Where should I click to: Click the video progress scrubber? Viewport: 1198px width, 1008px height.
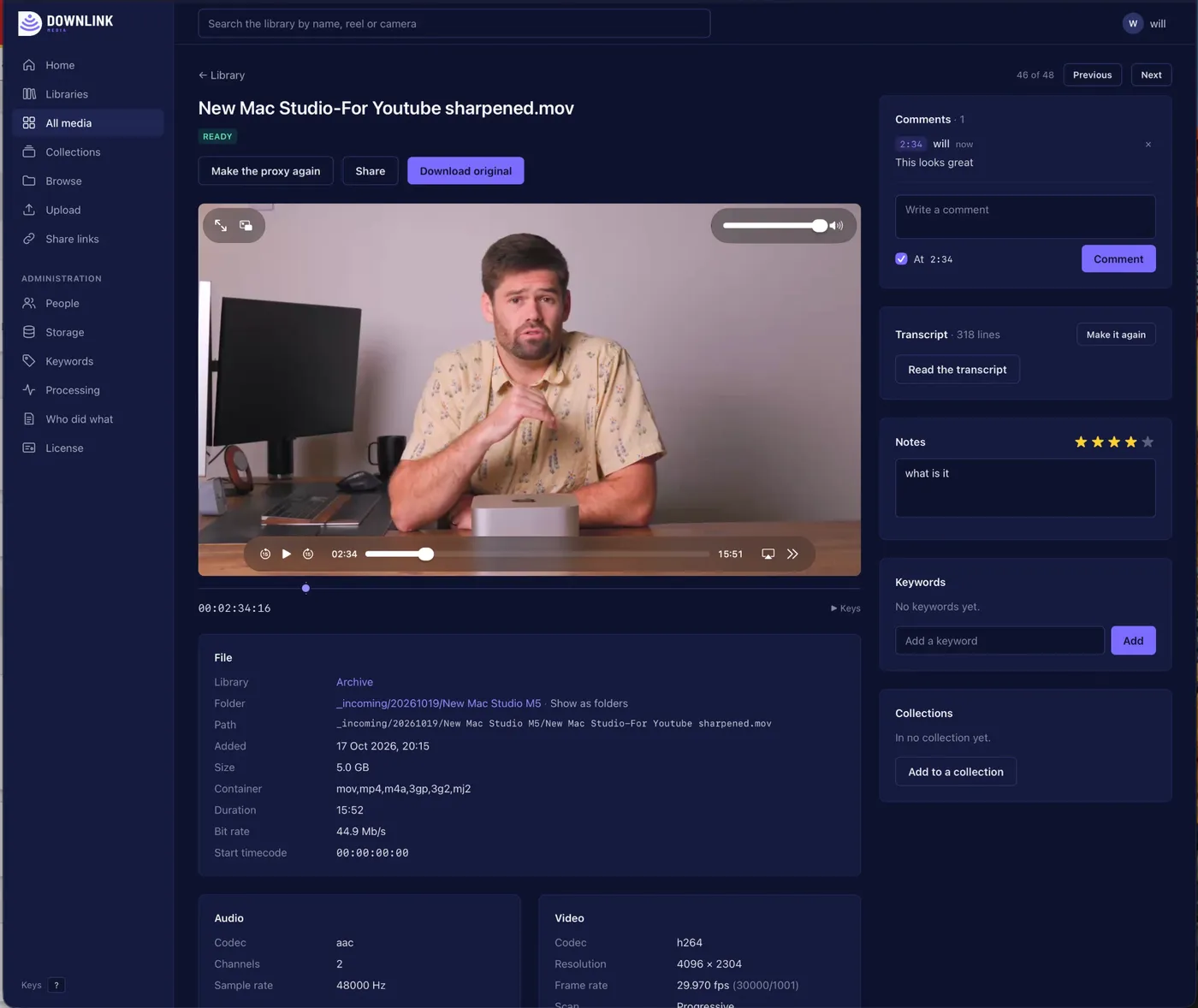tap(537, 554)
